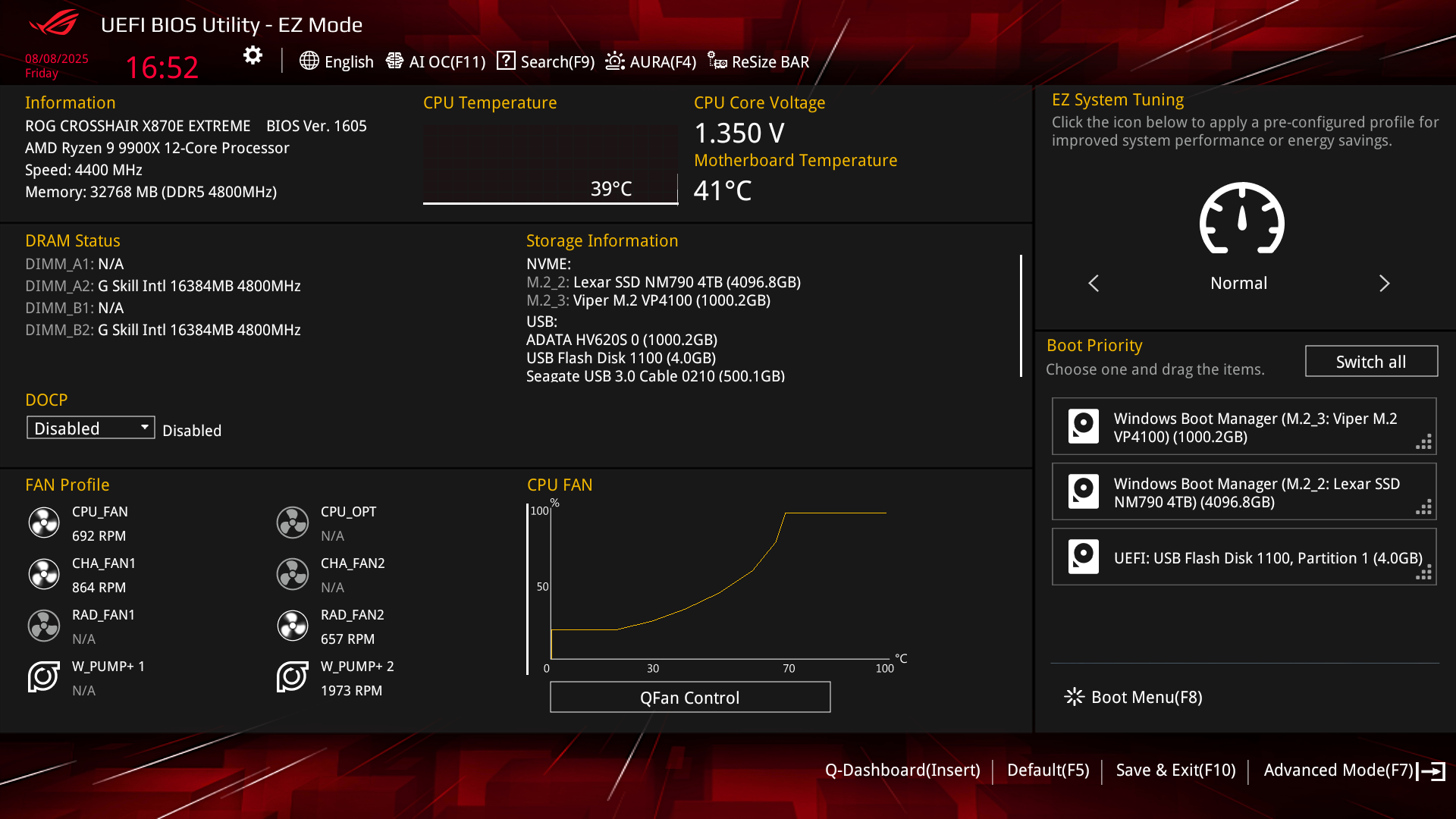Click the AURA lighting icon
The width and height of the screenshot is (1456, 819).
click(x=615, y=61)
